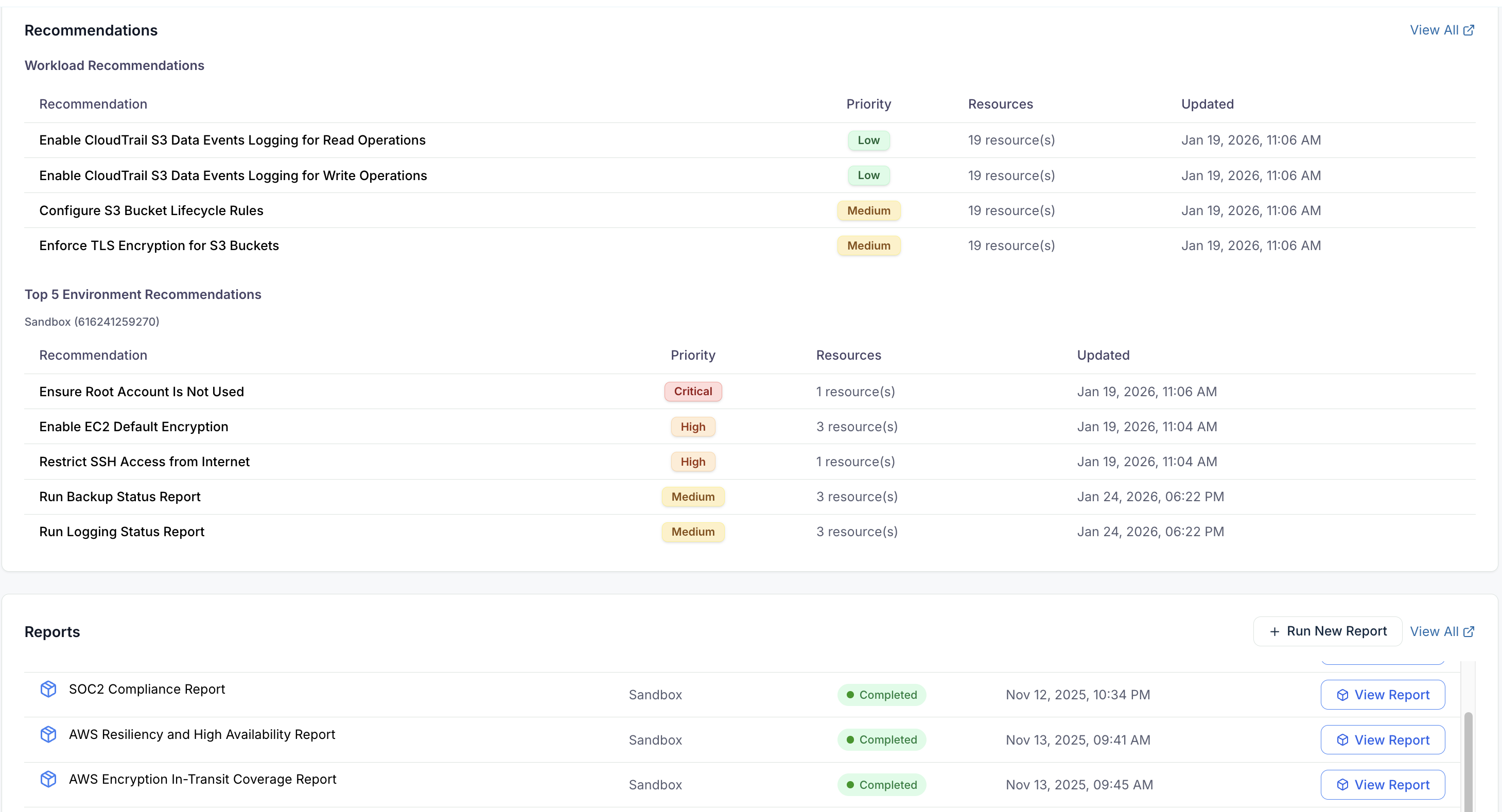Click the cube icon beside AWS Encryption In-Transit report

48,779
